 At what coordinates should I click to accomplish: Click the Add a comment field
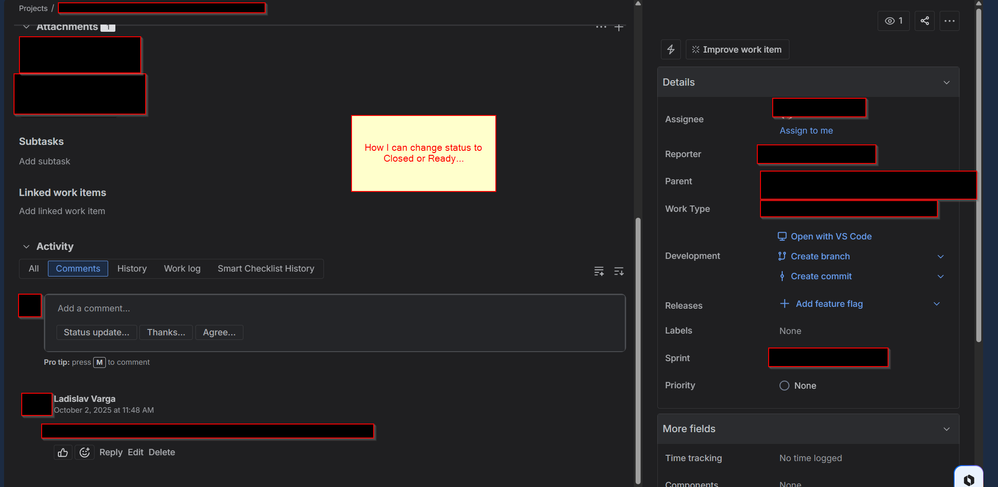coord(335,308)
